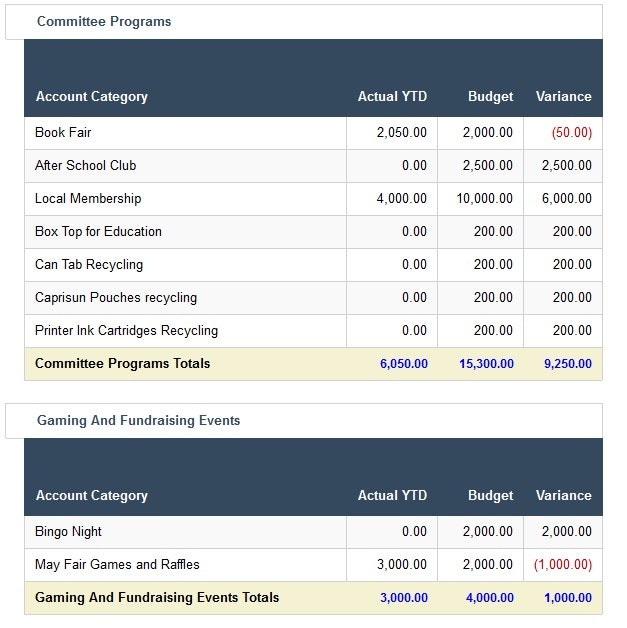Click the Gaming And Fundraising Events Totals label

(x=157, y=598)
